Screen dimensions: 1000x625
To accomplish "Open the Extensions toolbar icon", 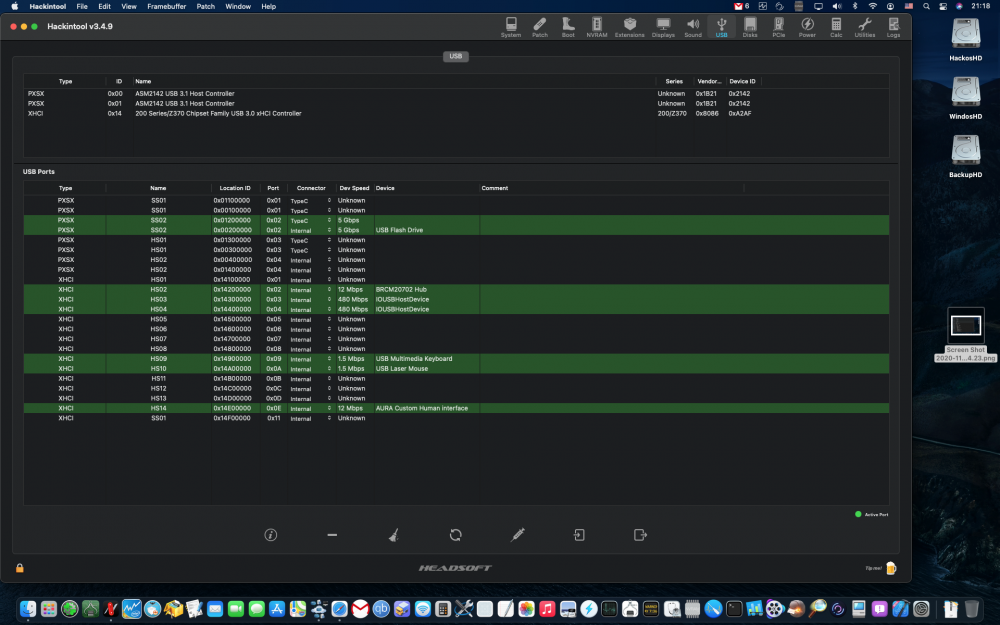I will [x=629, y=27].
